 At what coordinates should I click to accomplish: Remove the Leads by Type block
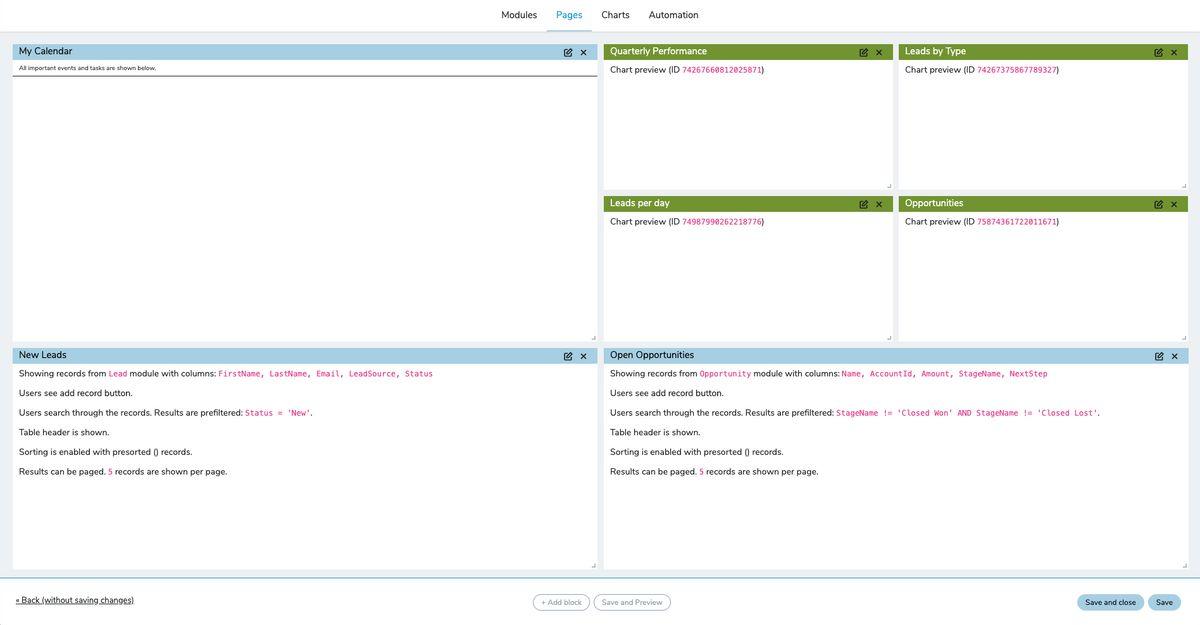pyautogui.click(x=1174, y=52)
